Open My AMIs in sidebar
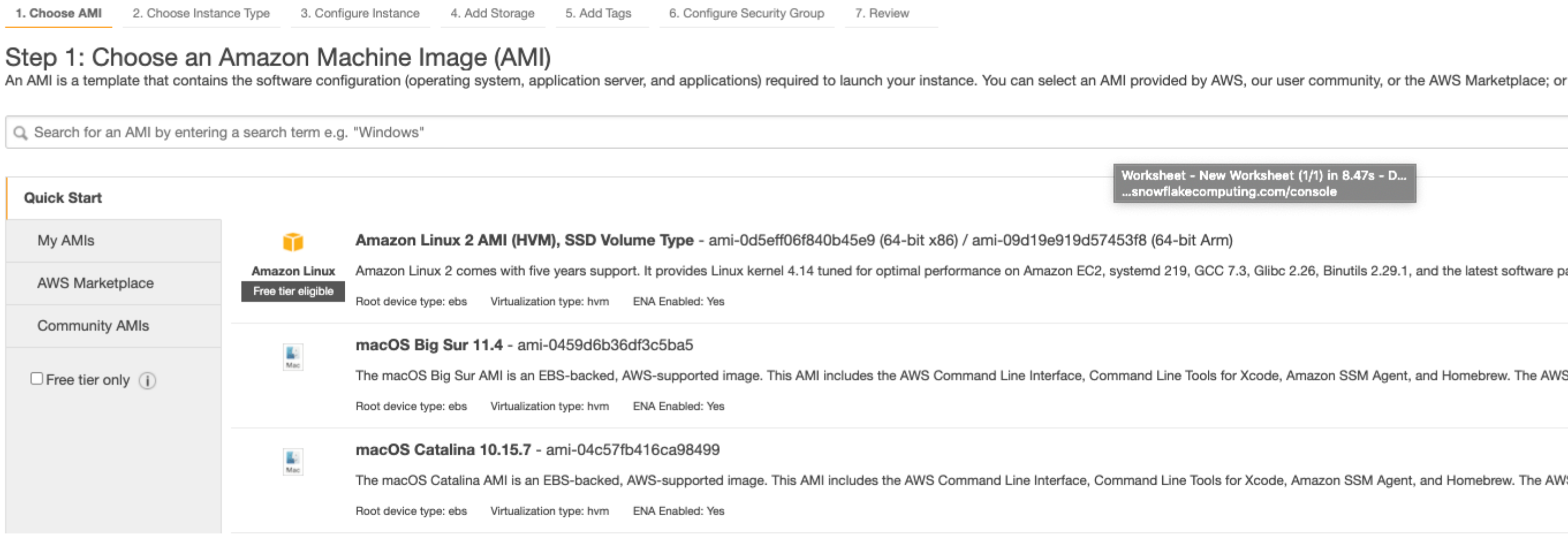1568x537 pixels. point(114,241)
